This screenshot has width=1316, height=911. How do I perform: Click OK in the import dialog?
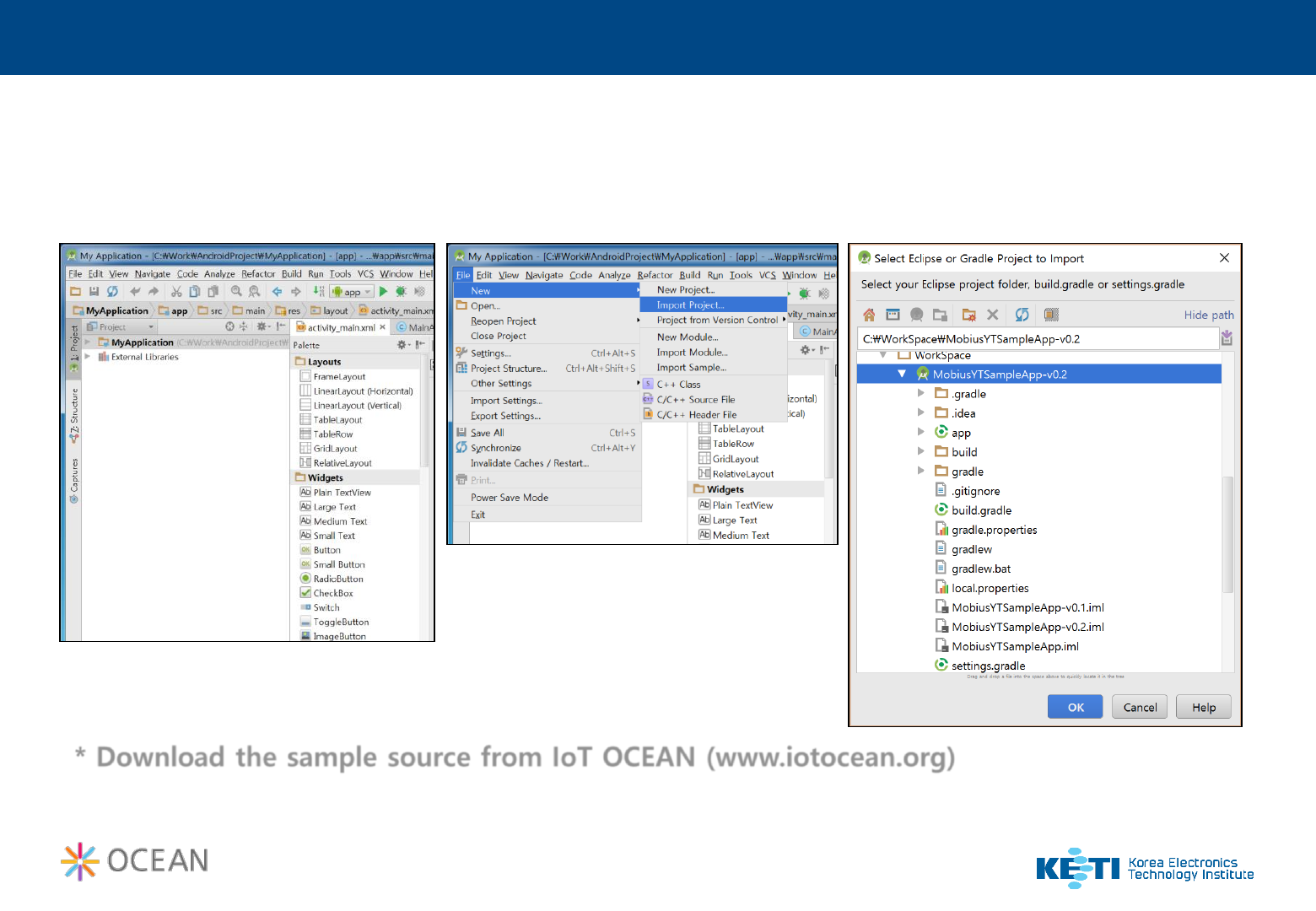[x=1075, y=707]
